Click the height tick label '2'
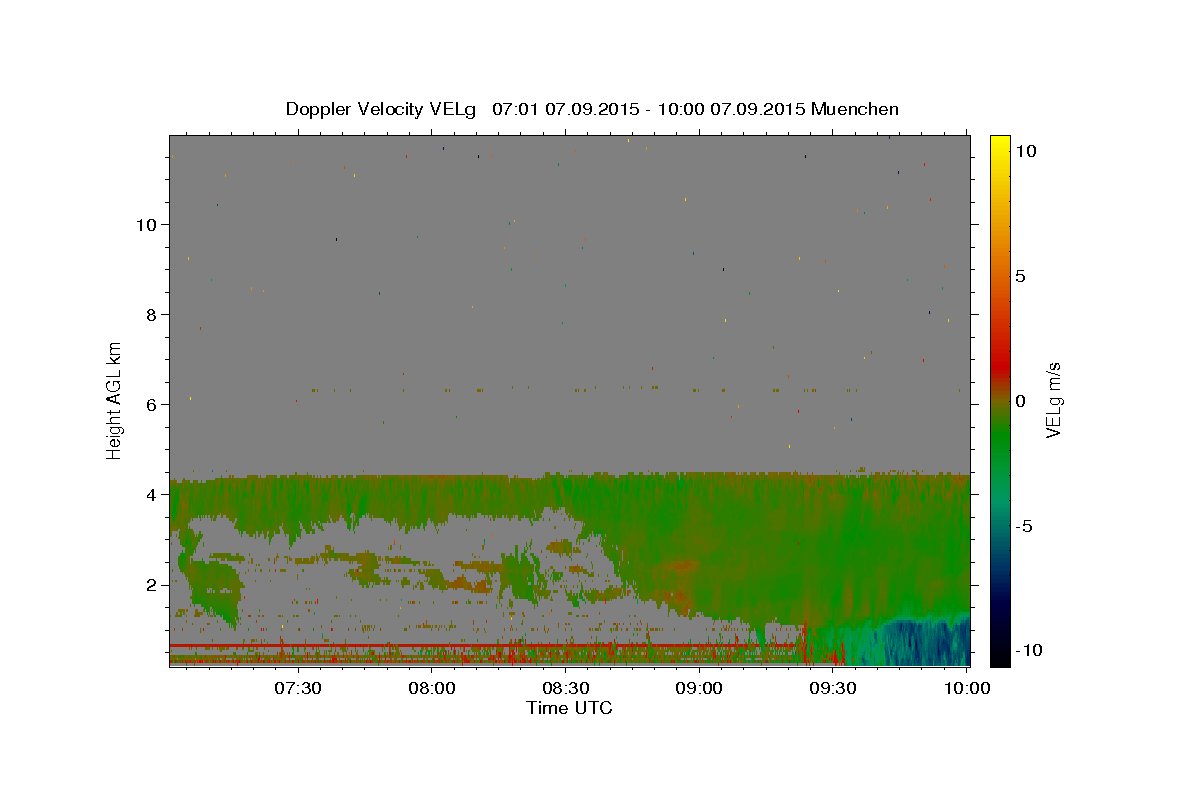The height and width of the screenshot is (800, 1200). pos(152,585)
